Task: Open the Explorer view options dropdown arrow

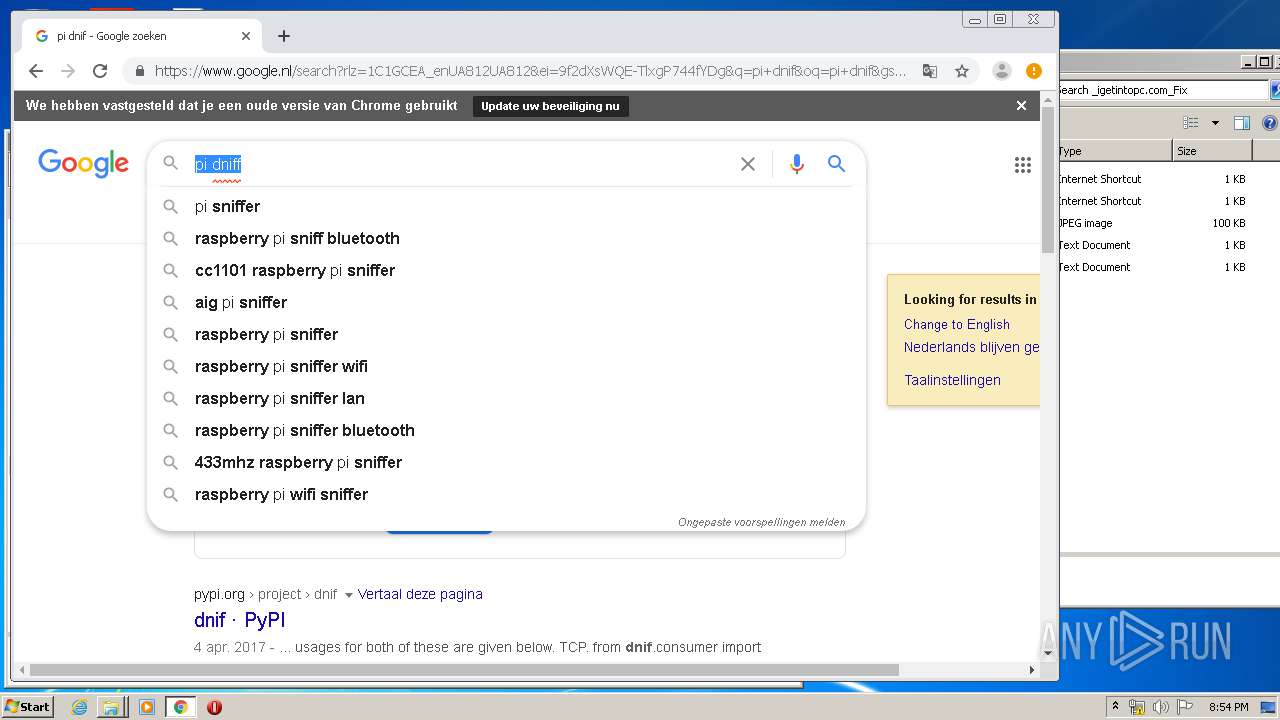Action: (1215, 123)
